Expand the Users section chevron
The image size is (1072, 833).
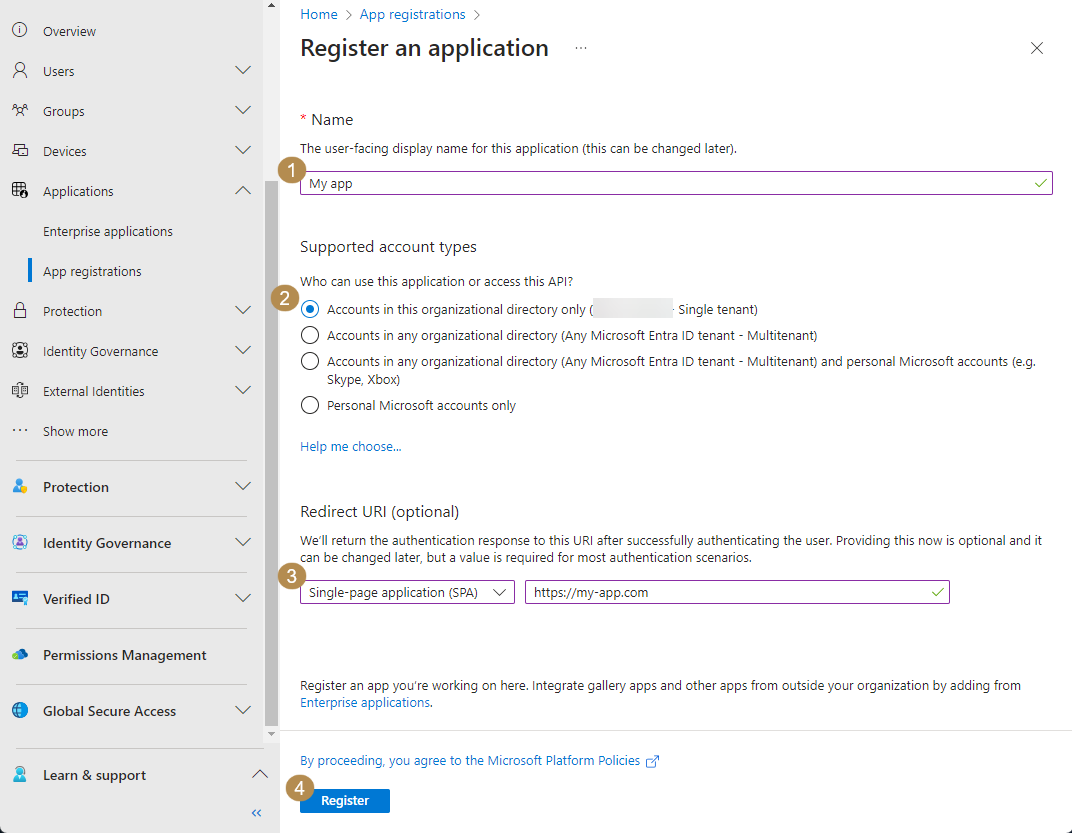pyautogui.click(x=243, y=71)
